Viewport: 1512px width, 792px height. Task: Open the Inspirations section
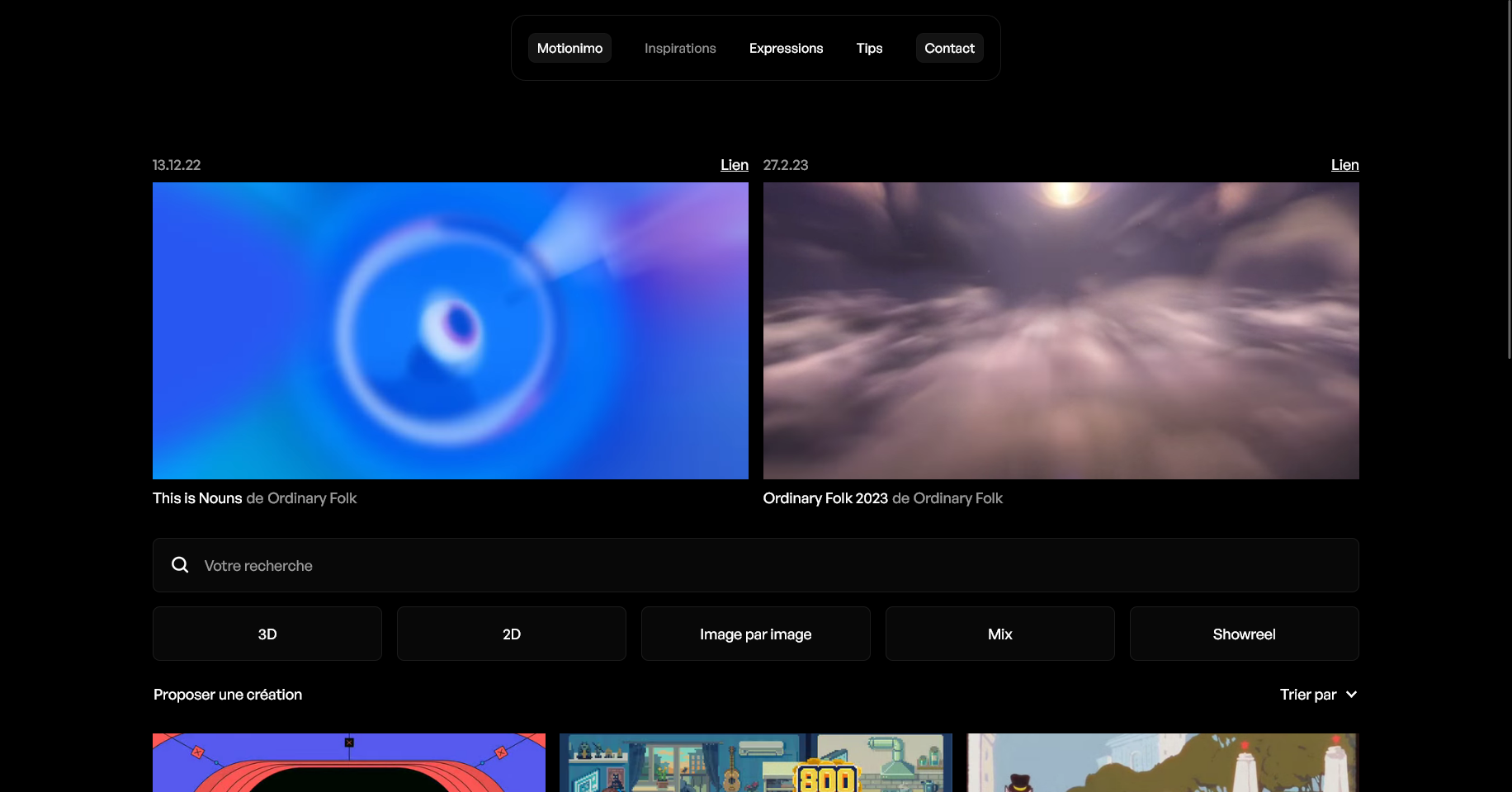pyautogui.click(x=679, y=48)
